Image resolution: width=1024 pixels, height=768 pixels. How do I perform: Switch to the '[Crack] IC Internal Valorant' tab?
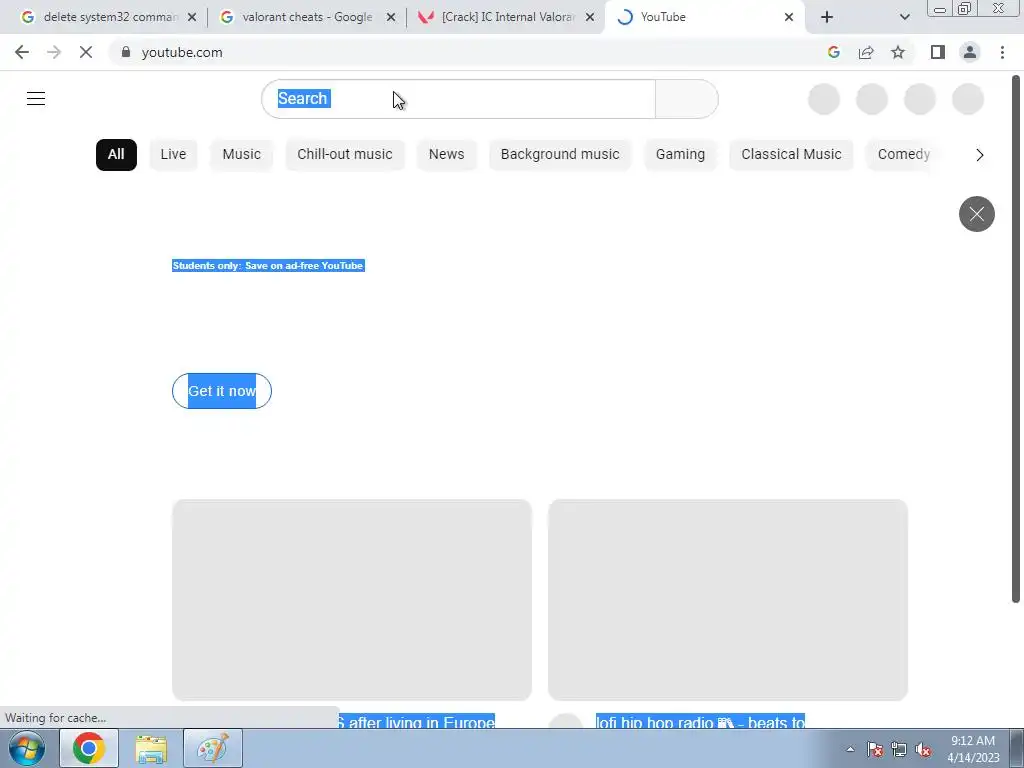[x=507, y=17]
